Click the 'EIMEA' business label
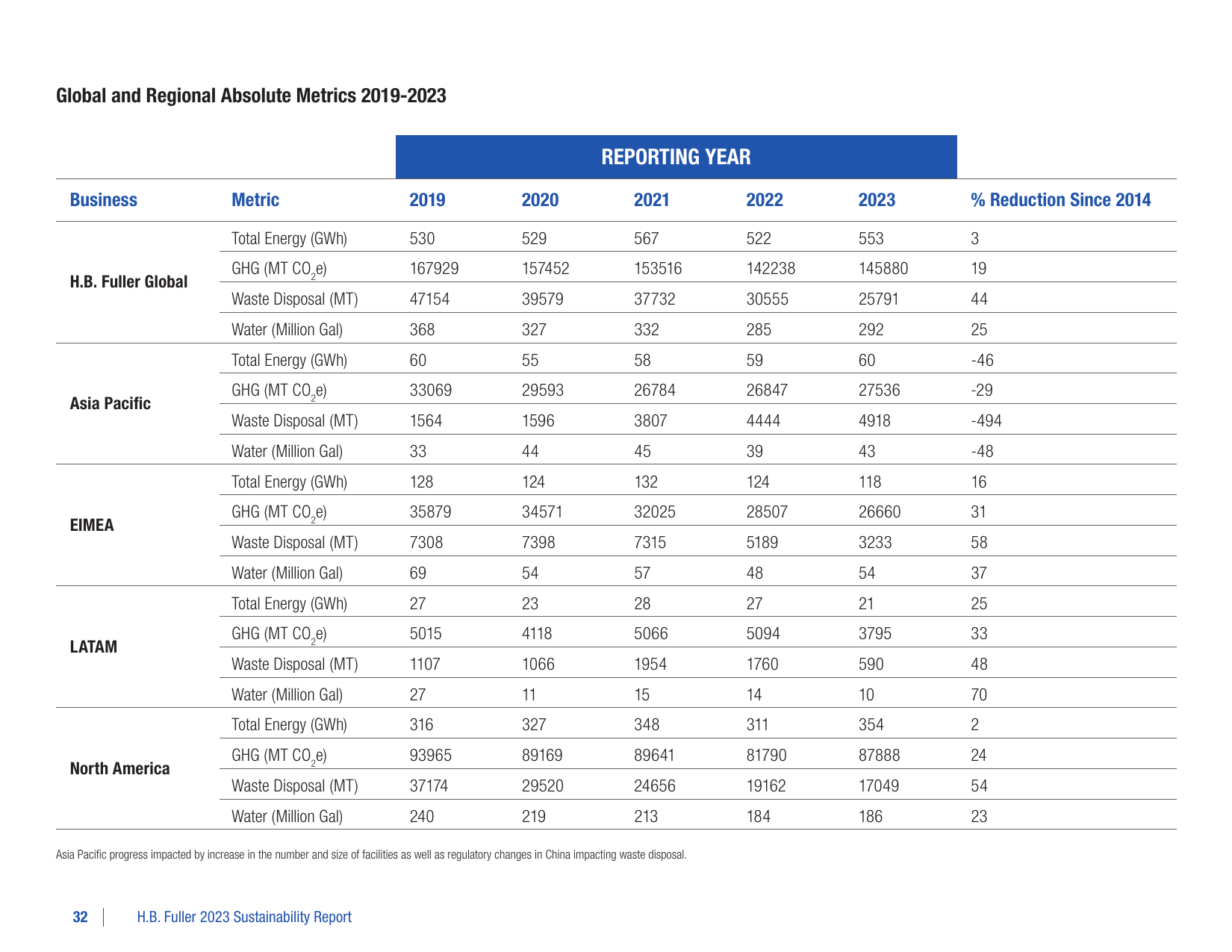This screenshot has height=952, width=1232. (92, 526)
